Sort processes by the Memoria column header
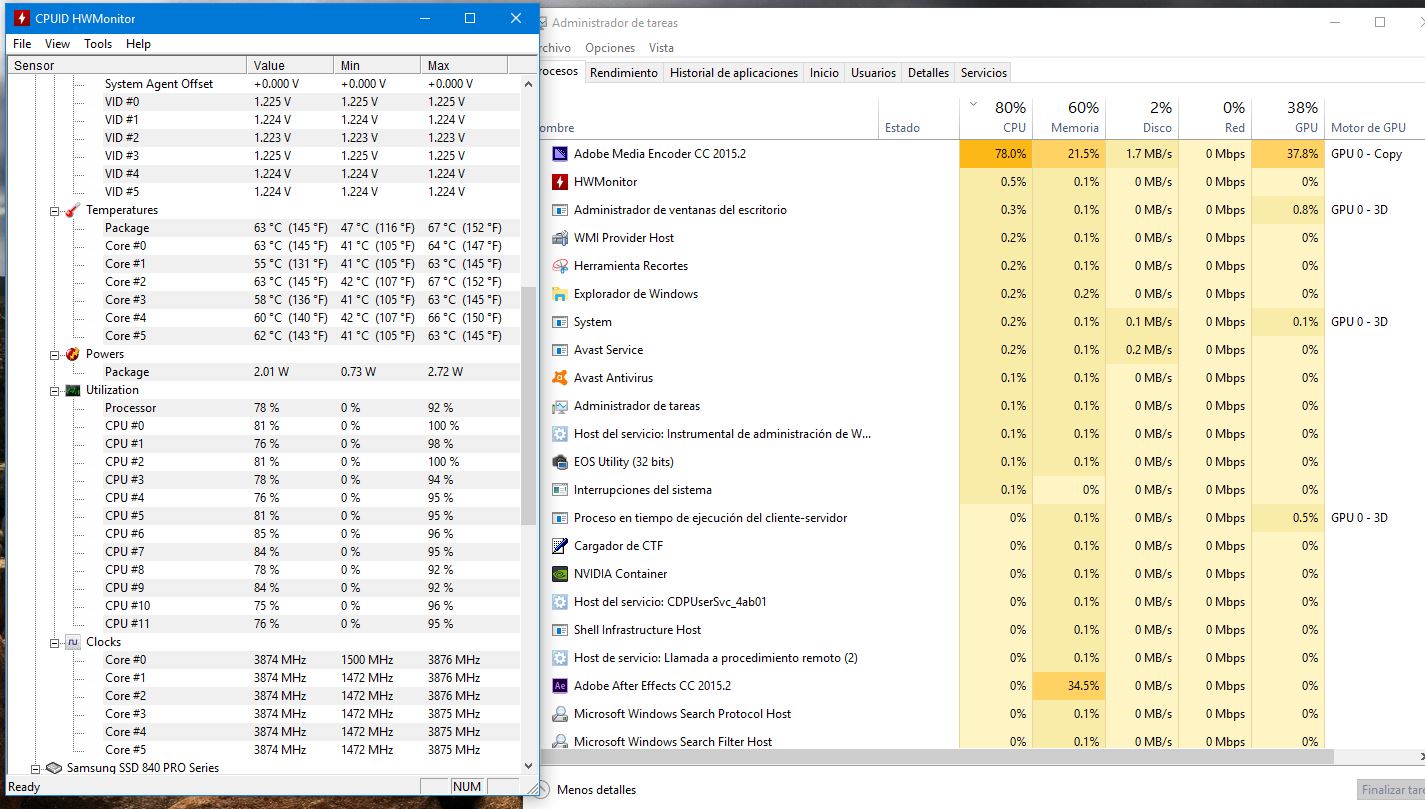This screenshot has height=809, width=1425. point(1069,118)
